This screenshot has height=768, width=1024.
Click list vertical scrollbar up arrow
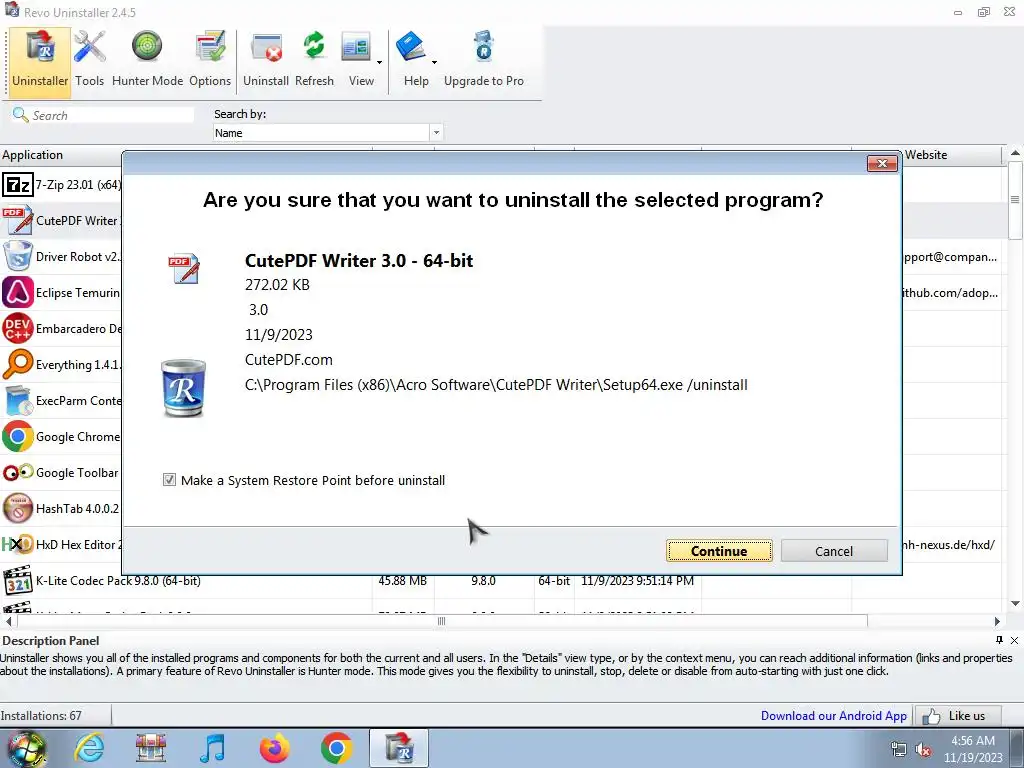(x=1015, y=153)
